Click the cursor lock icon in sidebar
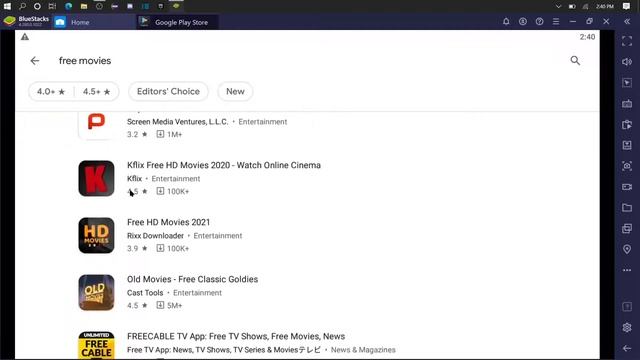 click(627, 83)
